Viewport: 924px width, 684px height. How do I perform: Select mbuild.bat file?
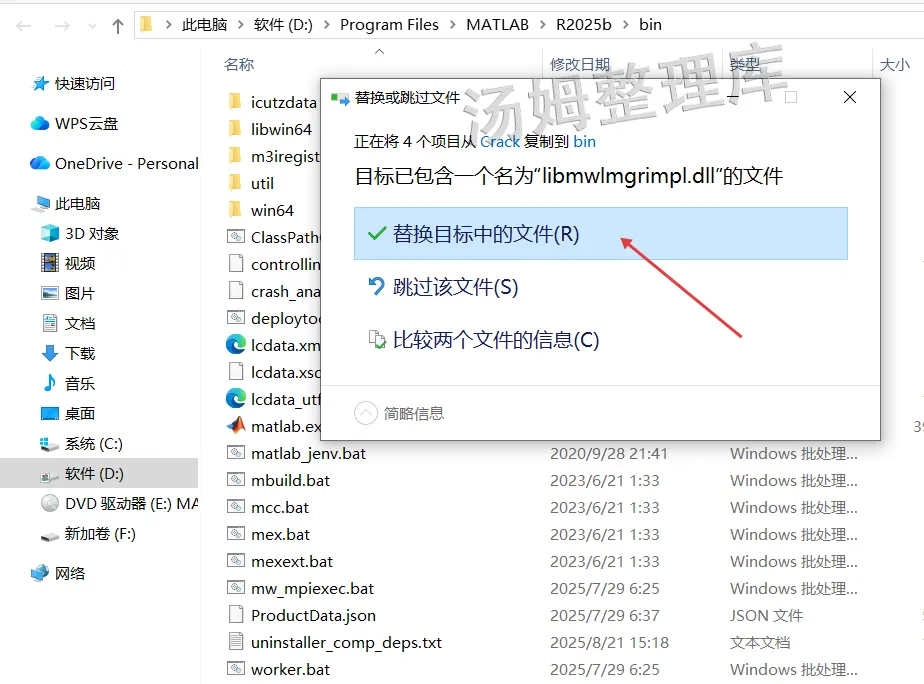[x=290, y=481]
